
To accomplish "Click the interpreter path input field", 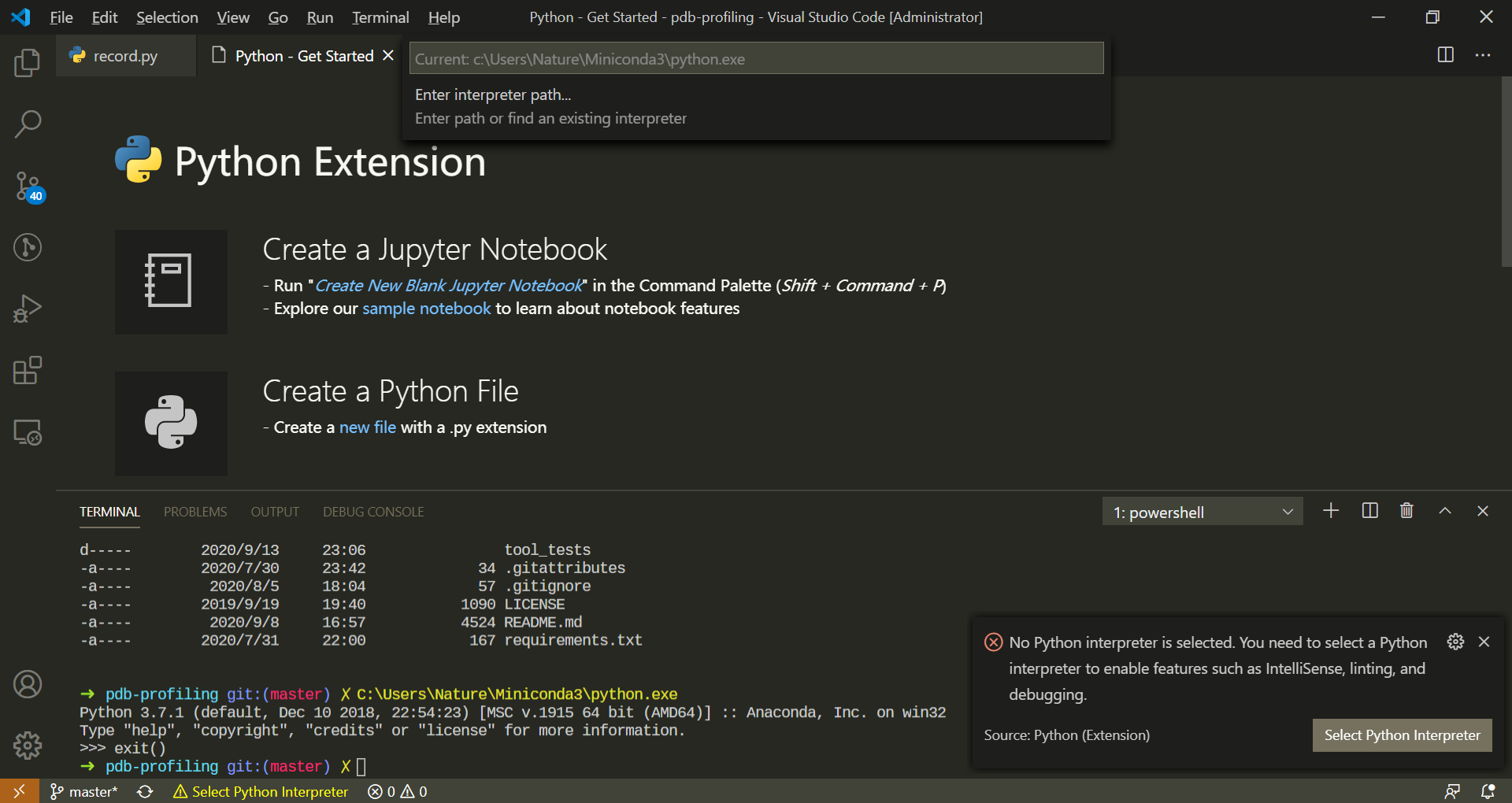I will pos(755,57).
